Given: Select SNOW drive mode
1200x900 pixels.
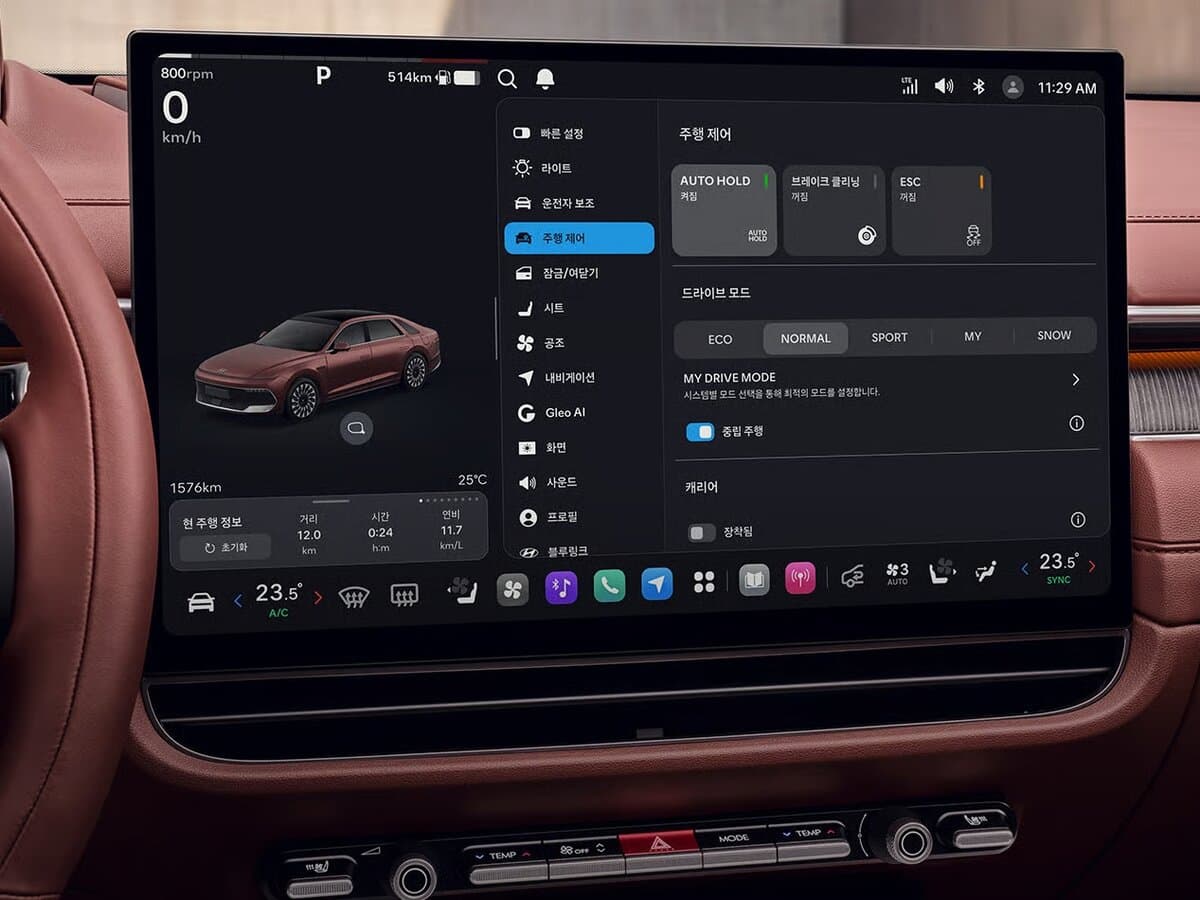Looking at the screenshot, I should pos(1054,335).
